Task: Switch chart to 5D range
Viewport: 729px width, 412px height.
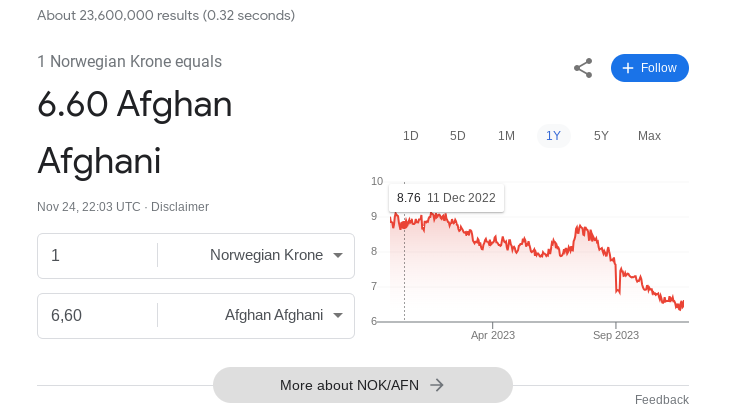Action: (457, 136)
